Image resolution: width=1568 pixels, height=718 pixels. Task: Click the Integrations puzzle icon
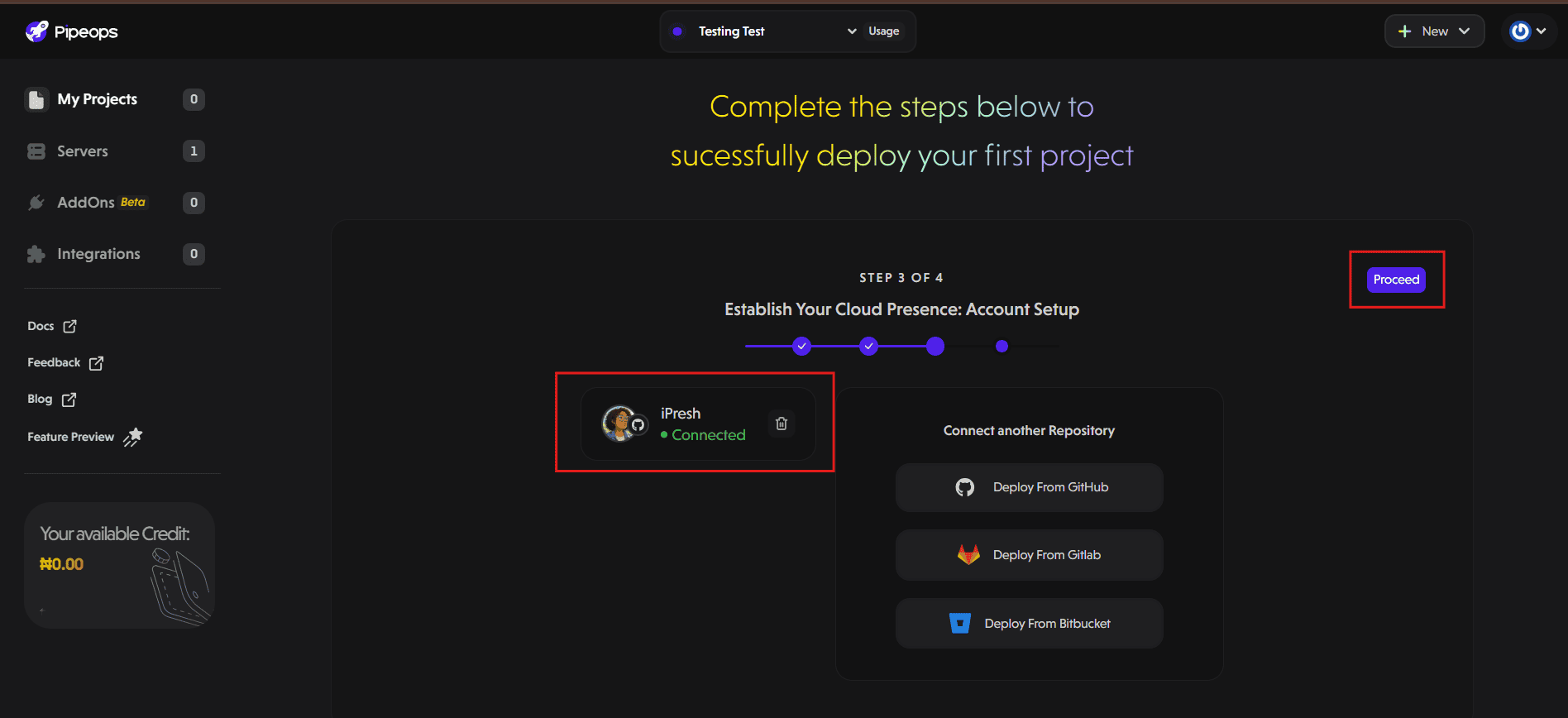[x=36, y=254]
